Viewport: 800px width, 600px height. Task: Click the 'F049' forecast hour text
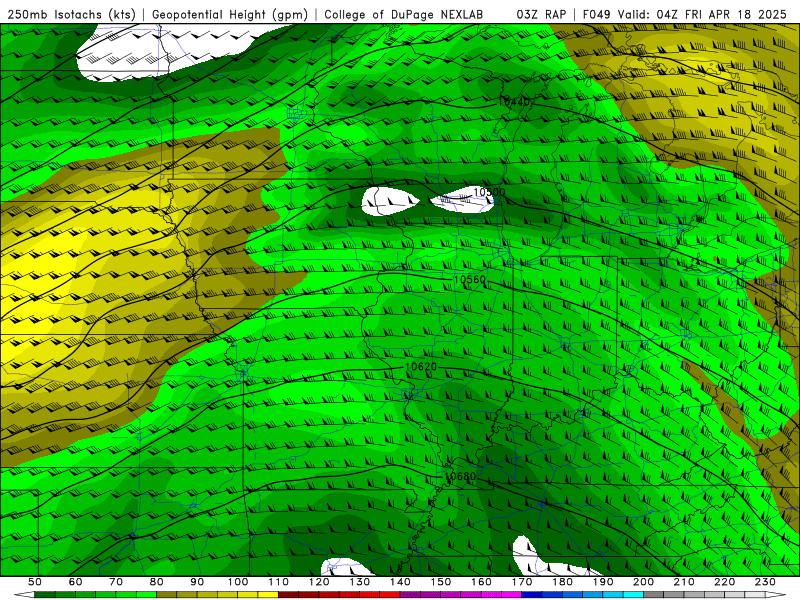[x=596, y=14]
